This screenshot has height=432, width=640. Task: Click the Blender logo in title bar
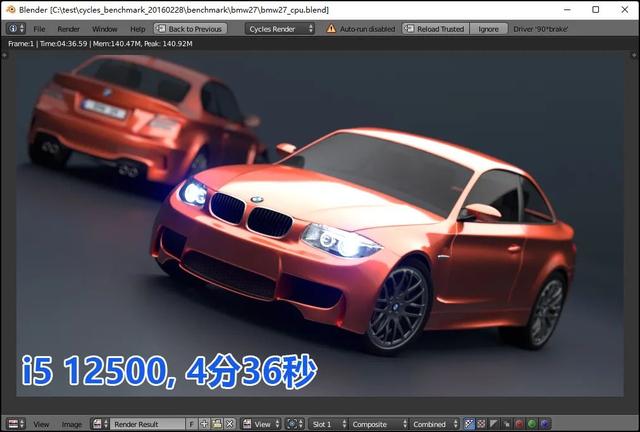[x=11, y=9]
